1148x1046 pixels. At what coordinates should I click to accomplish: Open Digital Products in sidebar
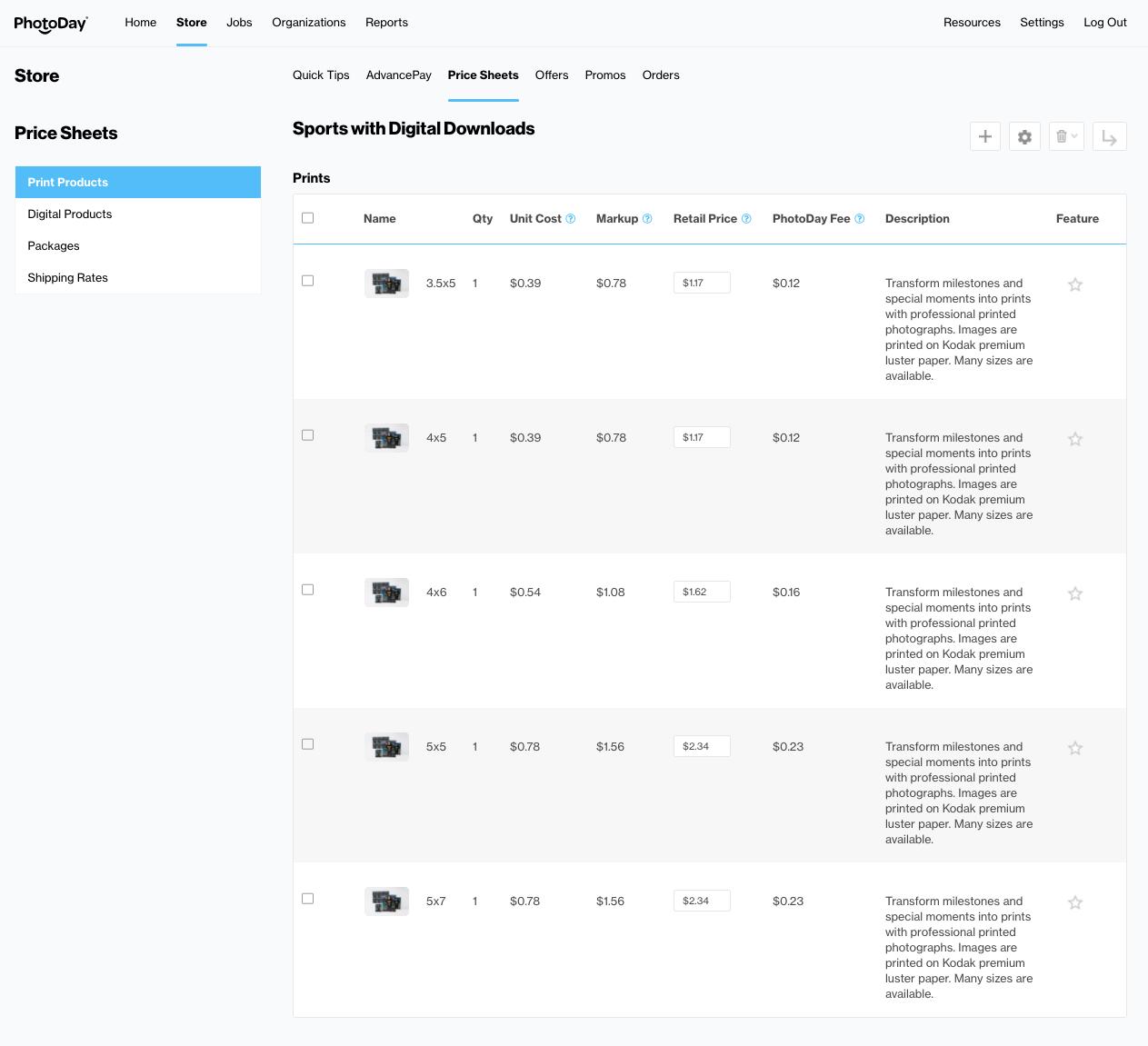(x=70, y=214)
